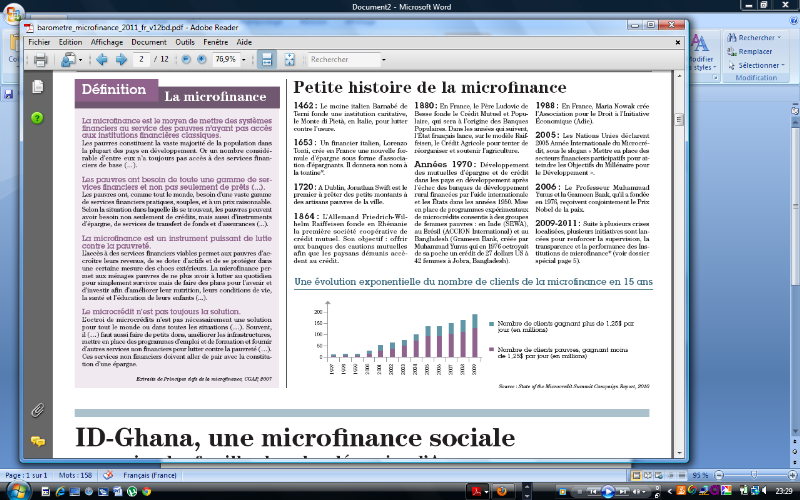Open the Aide menu
Image resolution: width=800 pixels, height=500 pixels.
(244, 42)
